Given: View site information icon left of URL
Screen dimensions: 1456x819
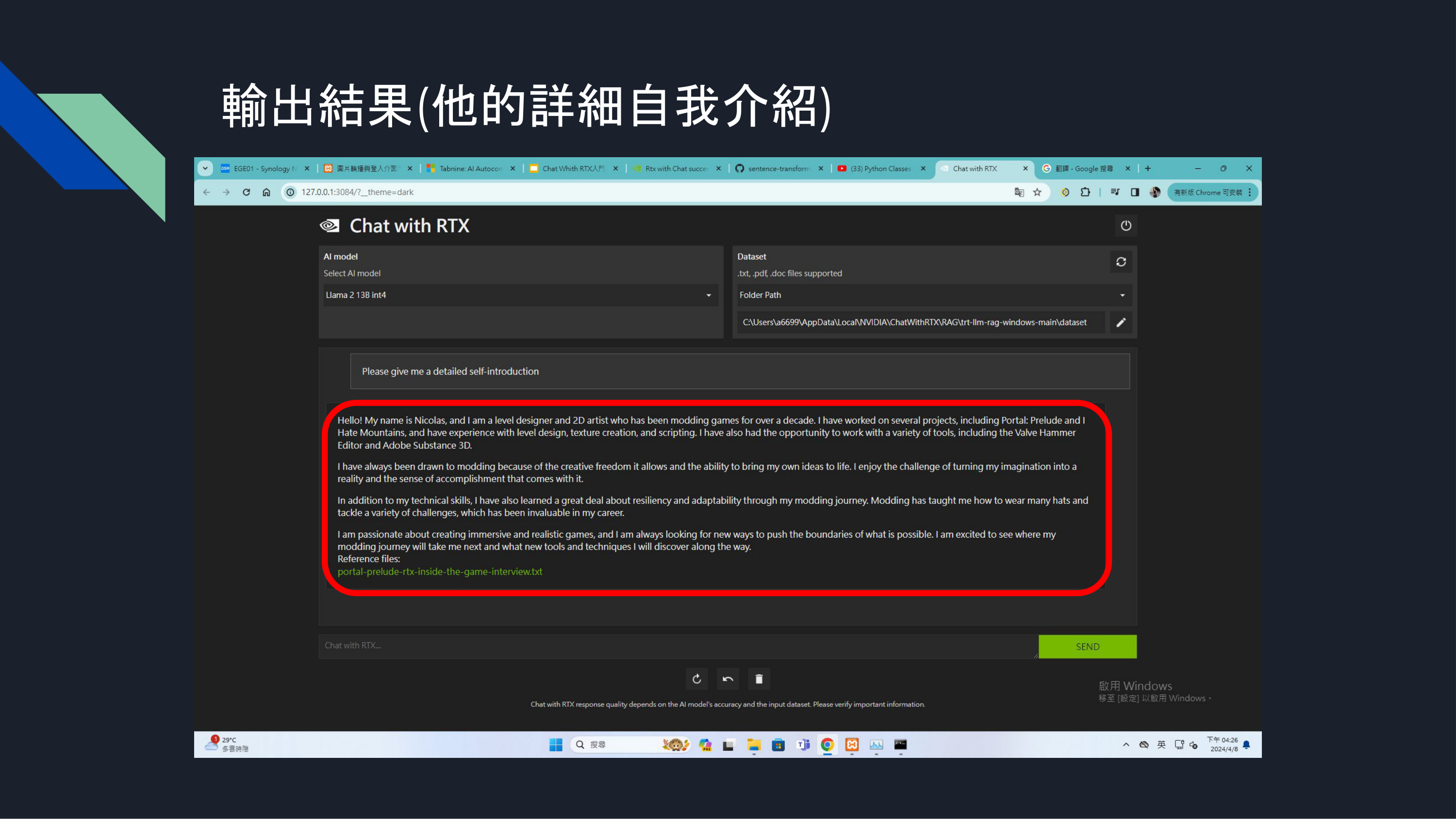Looking at the screenshot, I should click(x=291, y=192).
